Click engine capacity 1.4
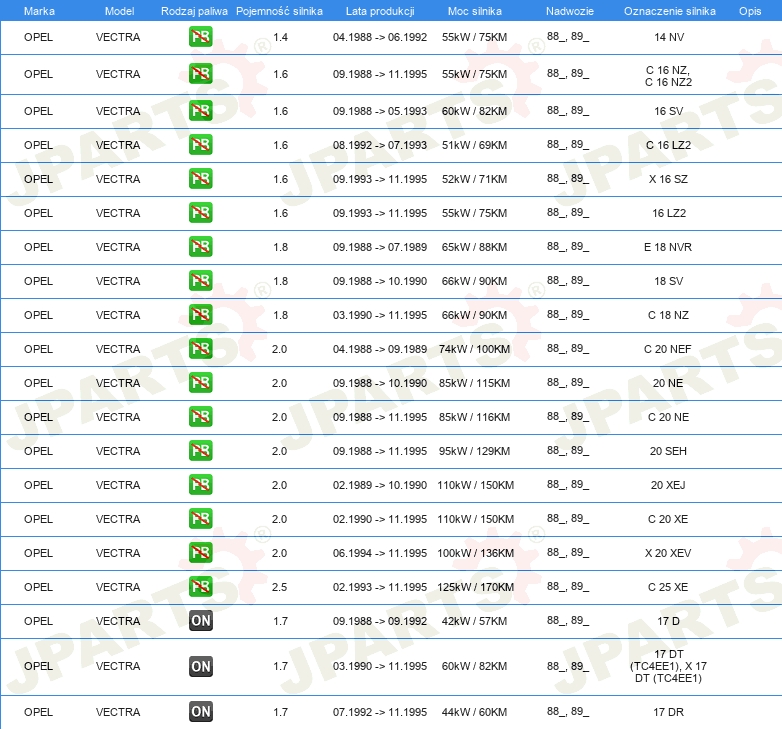Viewport: 782px width, 729px height. 280,37
